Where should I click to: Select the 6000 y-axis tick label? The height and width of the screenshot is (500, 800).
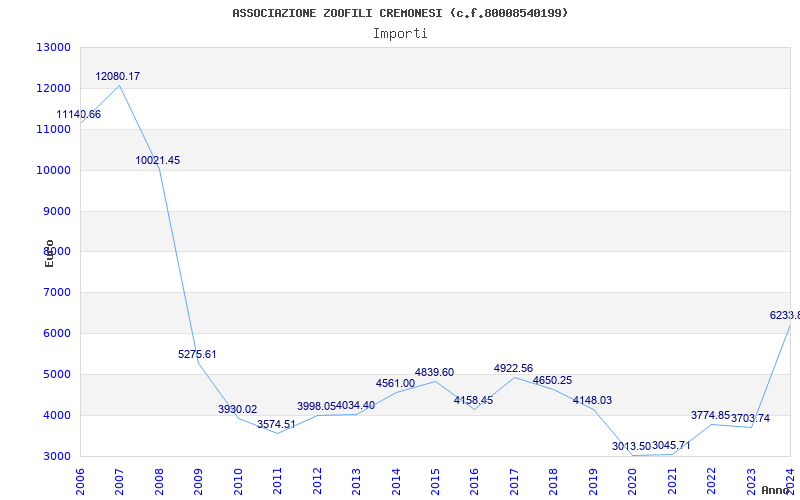(56, 333)
